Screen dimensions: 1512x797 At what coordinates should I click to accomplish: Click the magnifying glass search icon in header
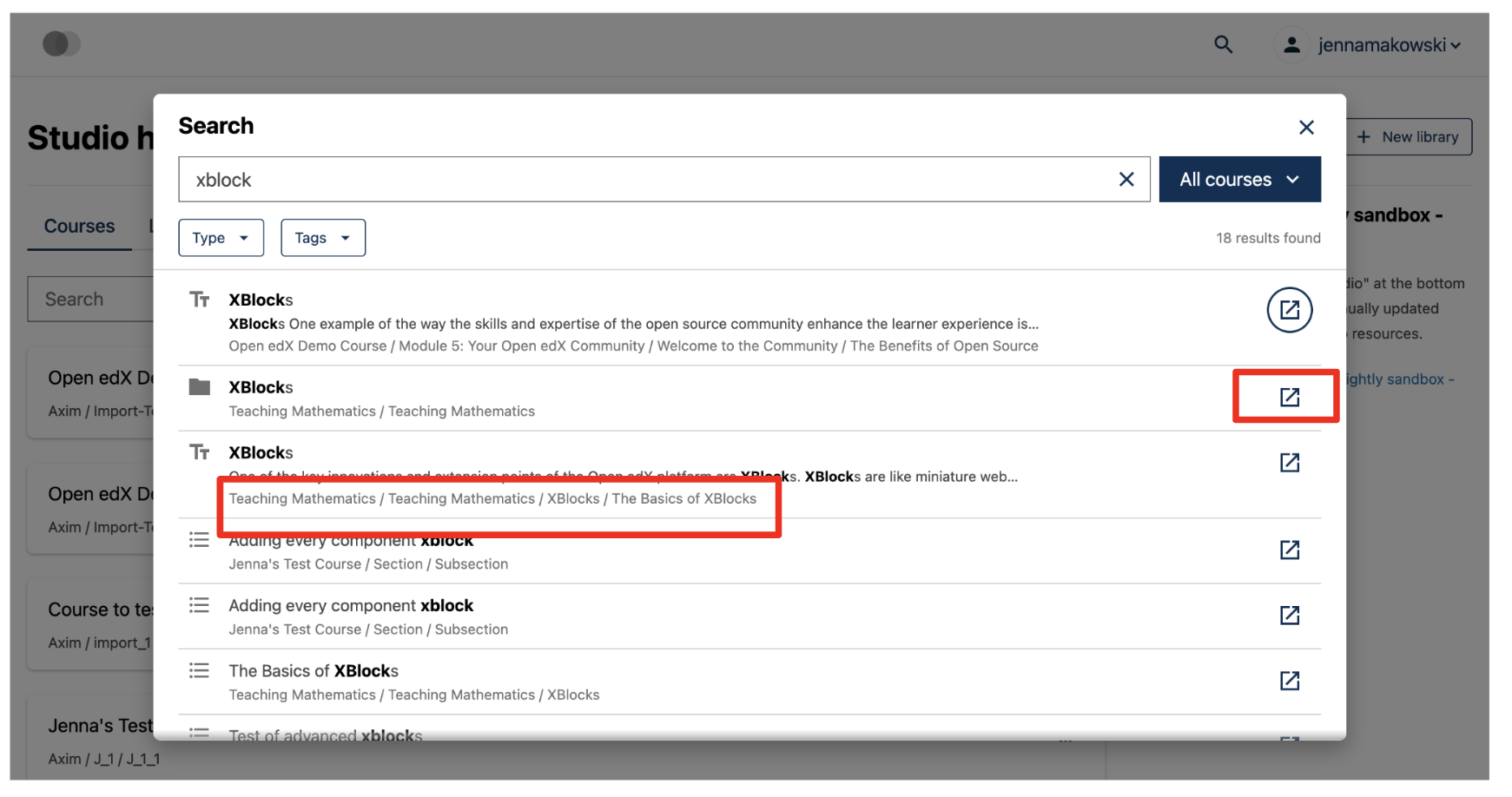click(1223, 44)
